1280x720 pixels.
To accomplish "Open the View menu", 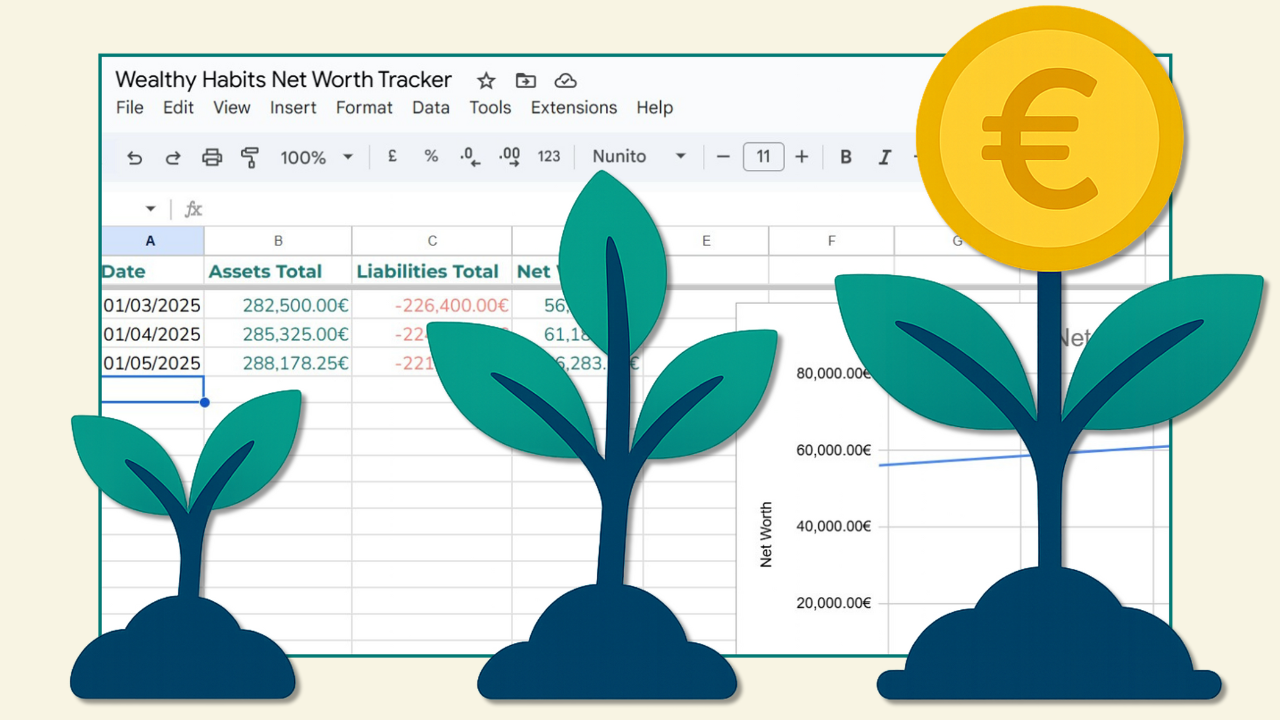I will pyautogui.click(x=232, y=107).
